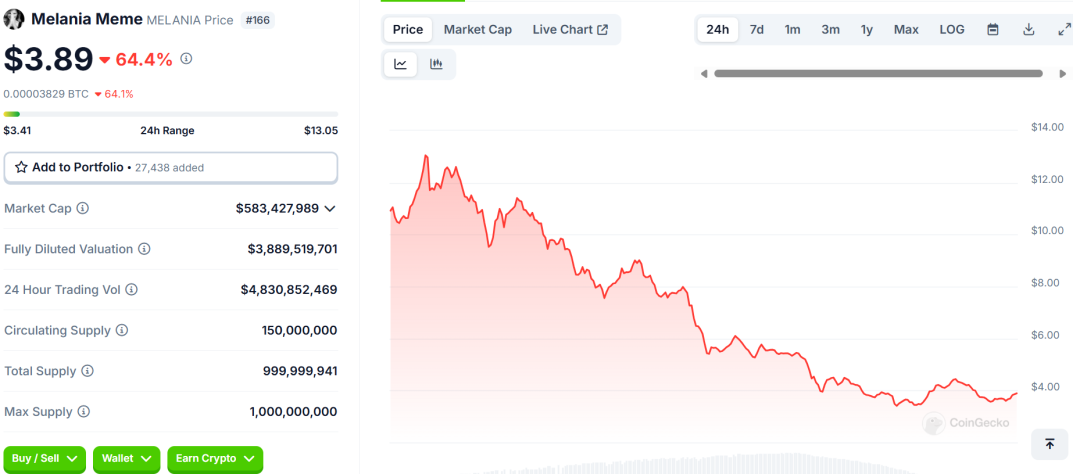This screenshot has height=474, width=1080.
Task: Open the Buy / Sell dropdown
Action: [44, 459]
